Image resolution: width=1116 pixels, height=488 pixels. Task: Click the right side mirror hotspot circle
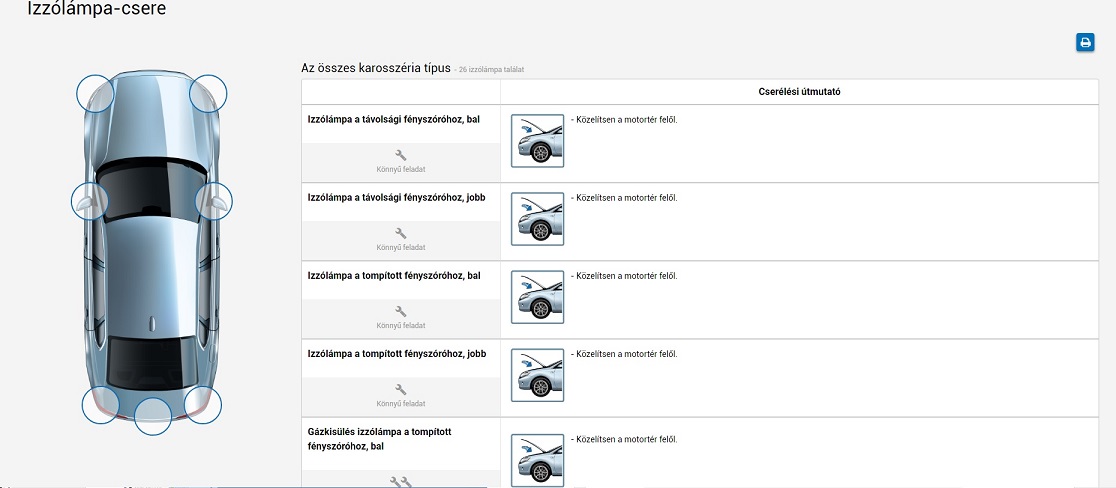pyautogui.click(x=213, y=201)
